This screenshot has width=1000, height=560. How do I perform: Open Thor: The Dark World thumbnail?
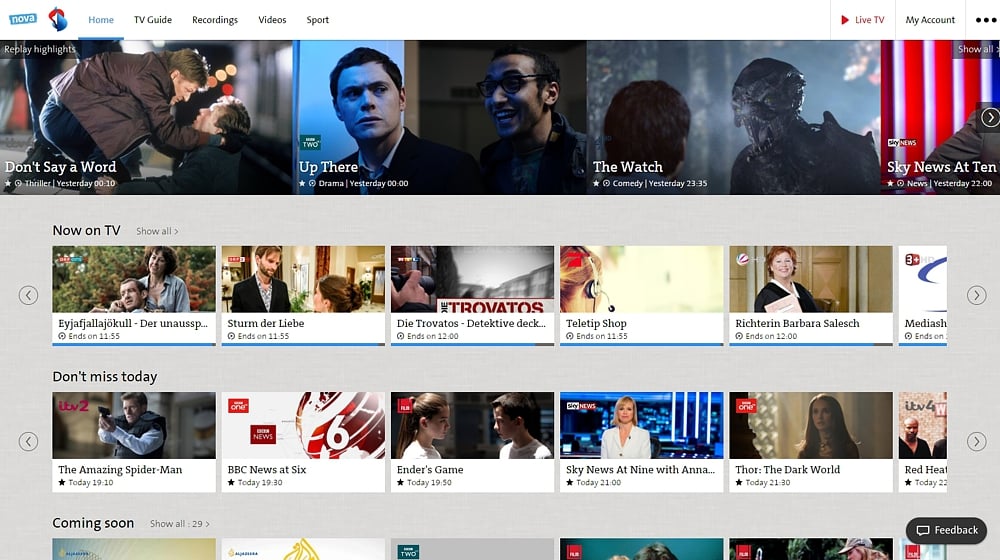point(811,425)
